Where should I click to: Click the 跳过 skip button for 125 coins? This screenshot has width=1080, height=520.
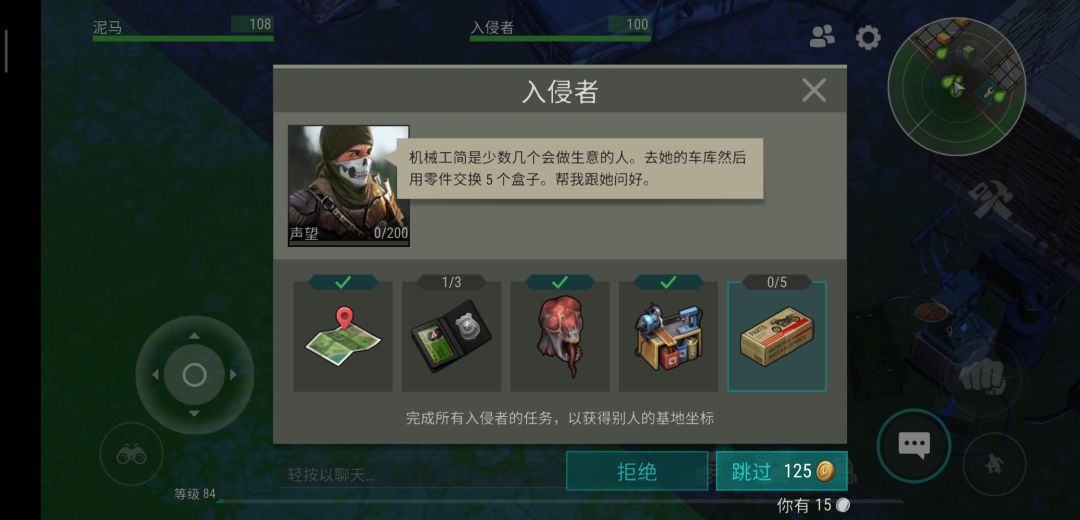coord(782,471)
